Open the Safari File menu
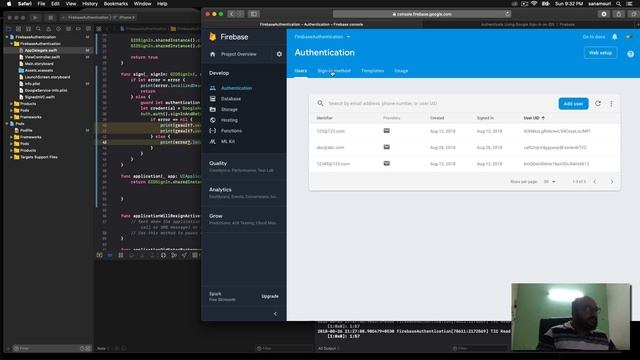This screenshot has width=640, height=360. coord(41,4)
